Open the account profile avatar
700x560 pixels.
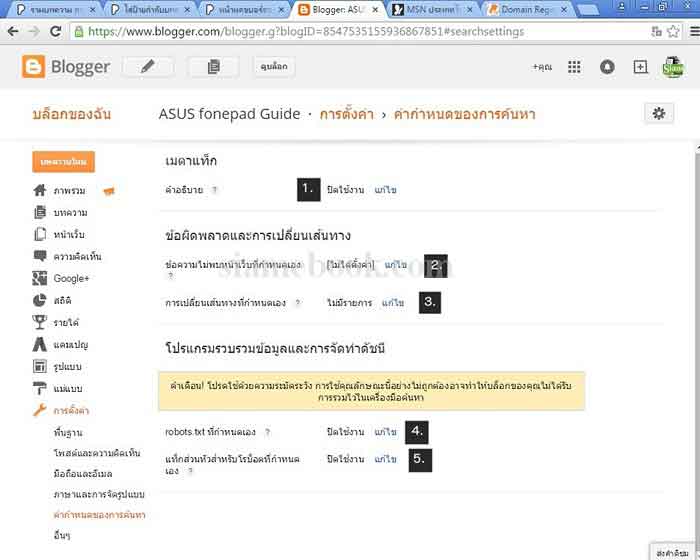click(x=673, y=67)
